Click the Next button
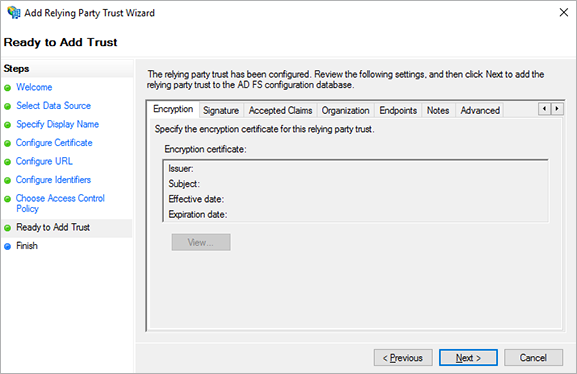577x374 pixels. [468, 357]
